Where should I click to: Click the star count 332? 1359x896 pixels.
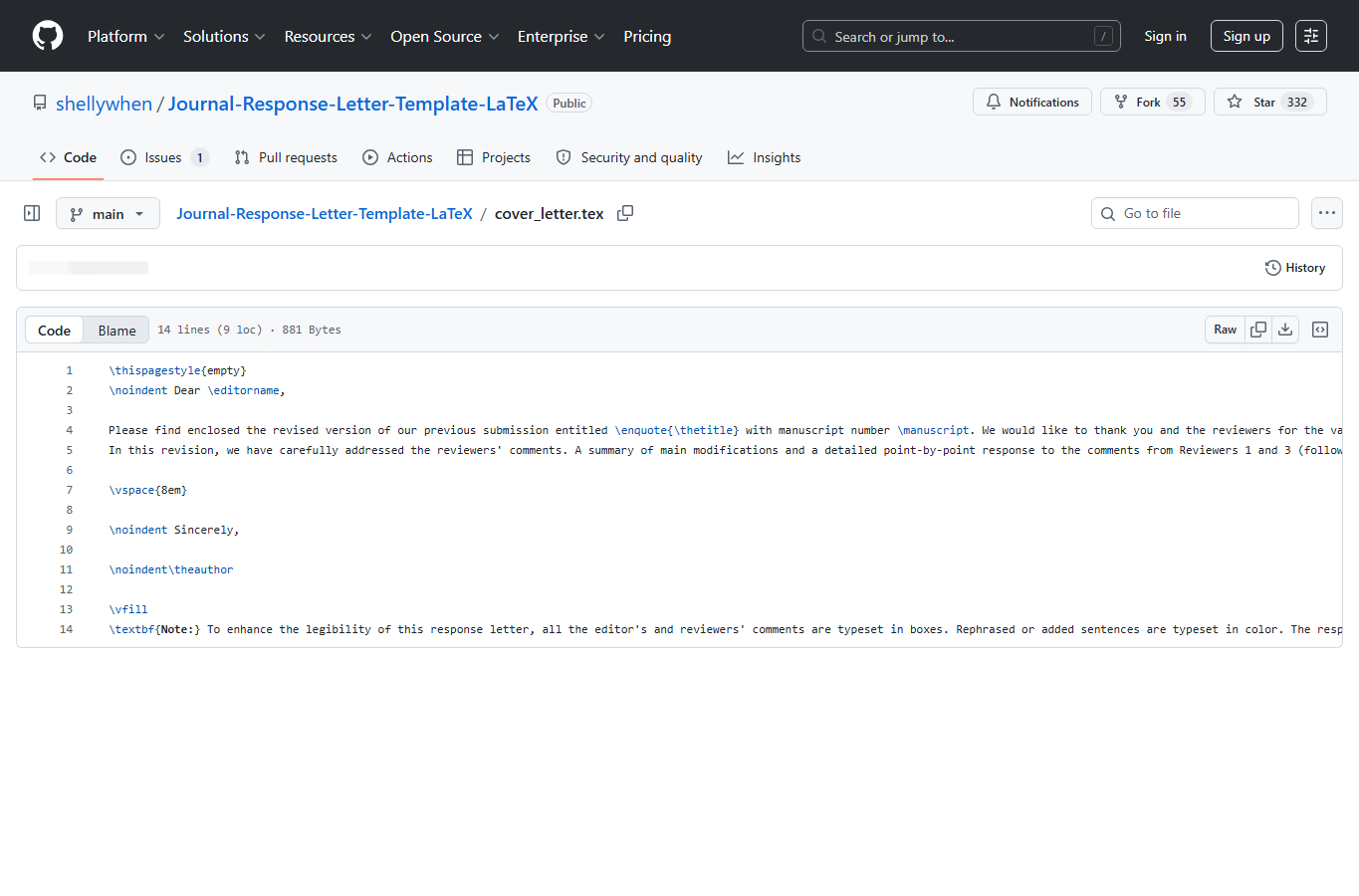(x=1296, y=102)
